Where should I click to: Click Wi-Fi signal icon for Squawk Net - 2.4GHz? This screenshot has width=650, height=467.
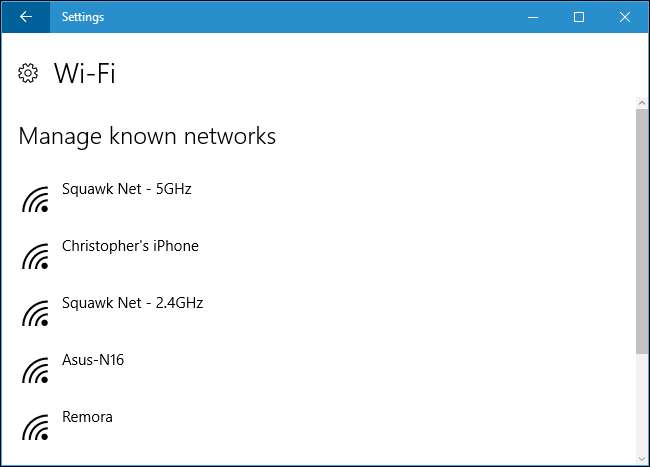click(x=36, y=314)
